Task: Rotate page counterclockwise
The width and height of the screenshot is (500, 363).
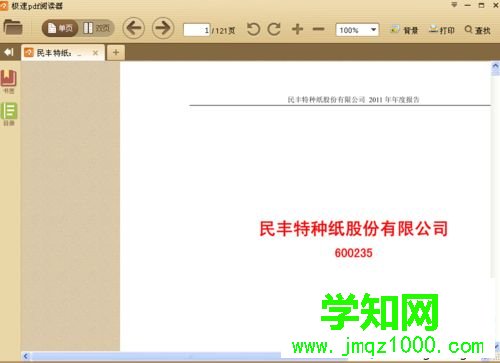Action: click(253, 29)
